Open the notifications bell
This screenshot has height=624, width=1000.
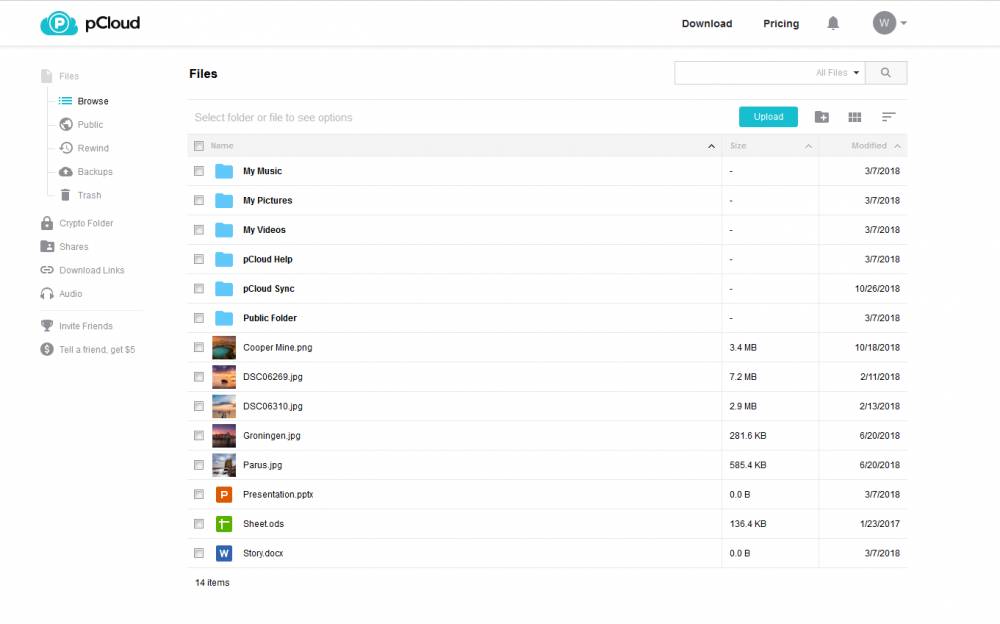(x=833, y=23)
